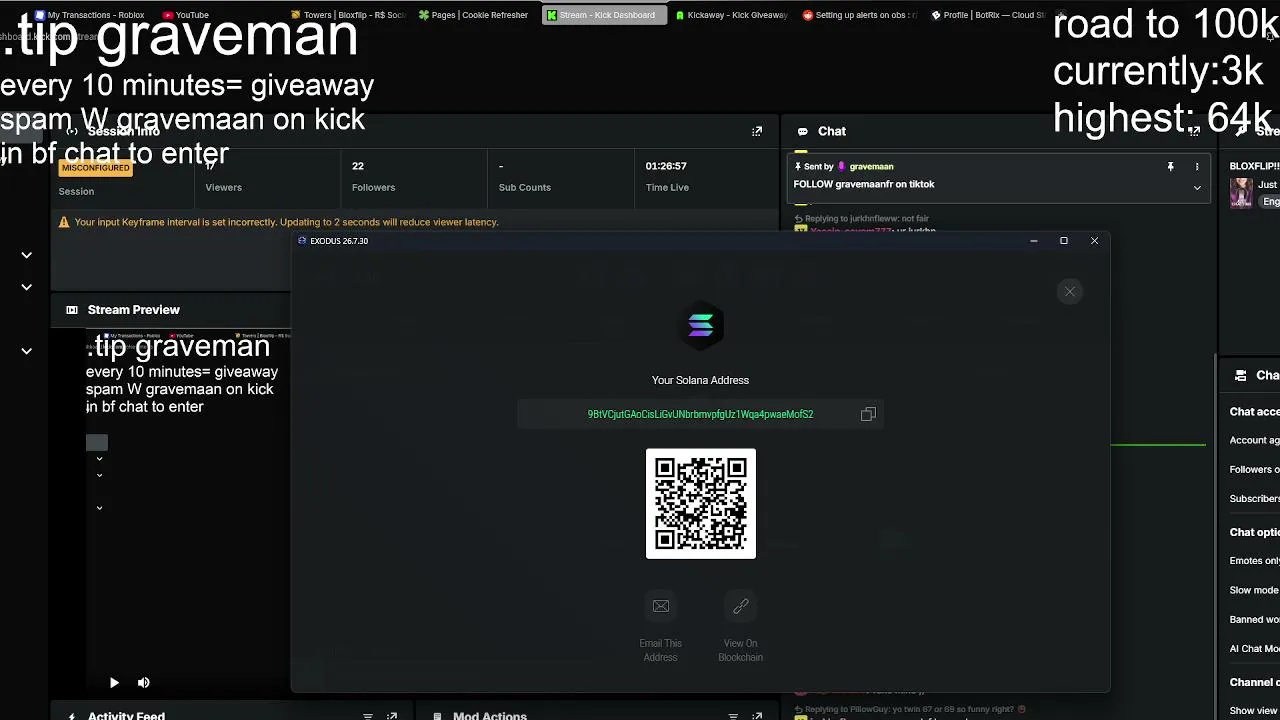Image resolution: width=1280 pixels, height=720 pixels.
Task: Click the Stream Preview panel title
Action: coord(134,310)
